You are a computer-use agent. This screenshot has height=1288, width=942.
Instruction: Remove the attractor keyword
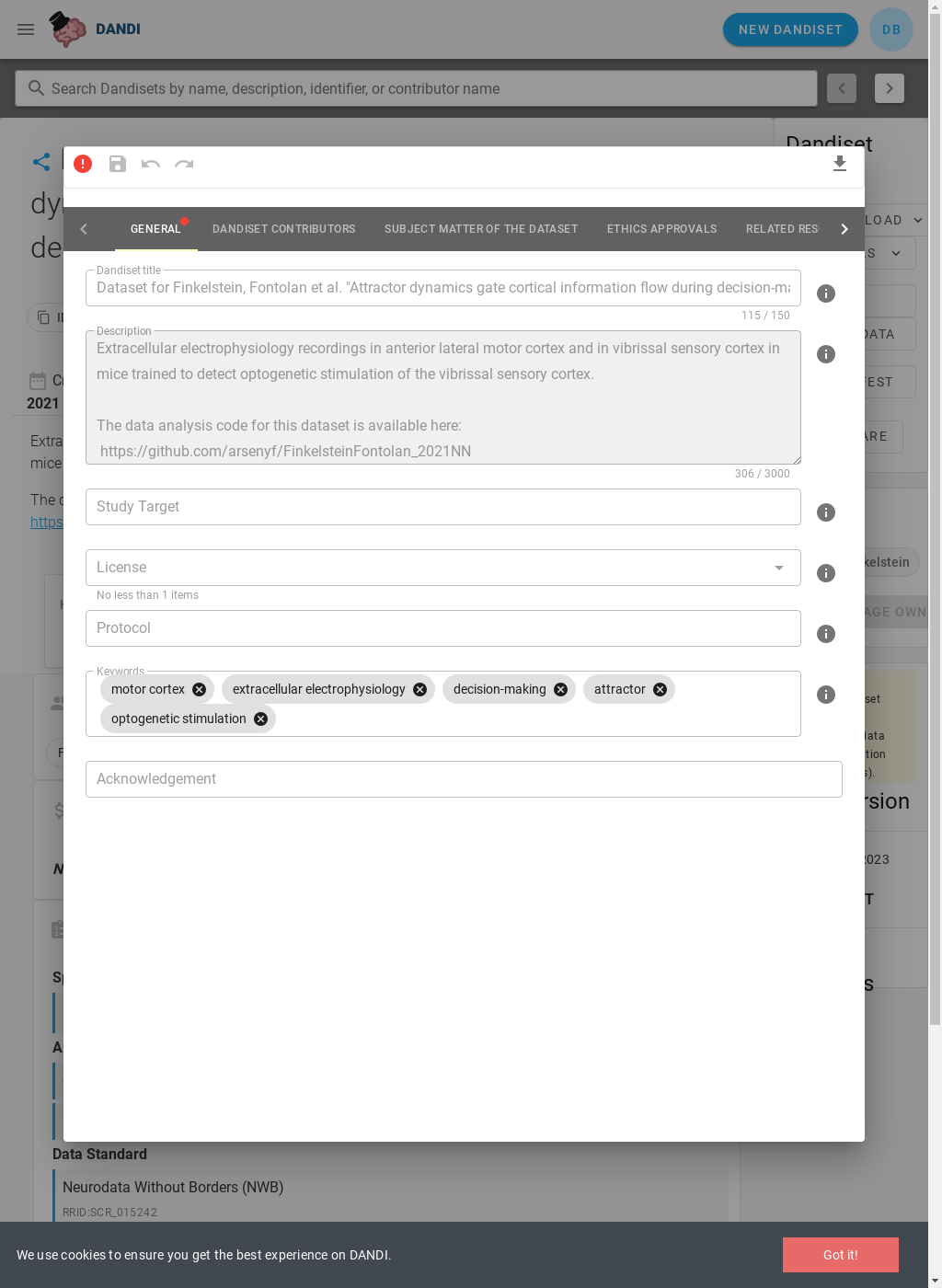pyautogui.click(x=660, y=689)
